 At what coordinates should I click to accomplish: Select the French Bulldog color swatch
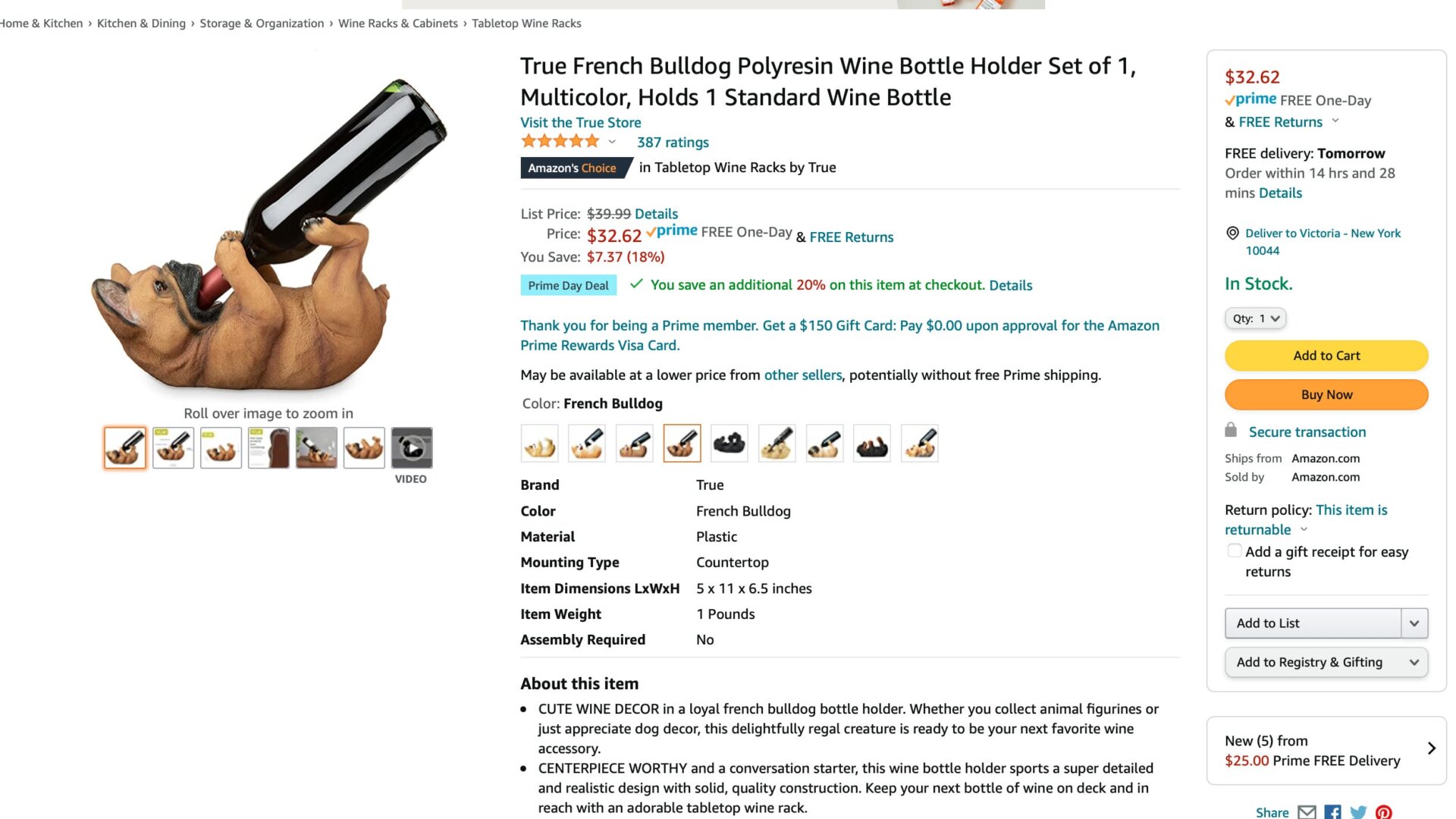tap(682, 443)
